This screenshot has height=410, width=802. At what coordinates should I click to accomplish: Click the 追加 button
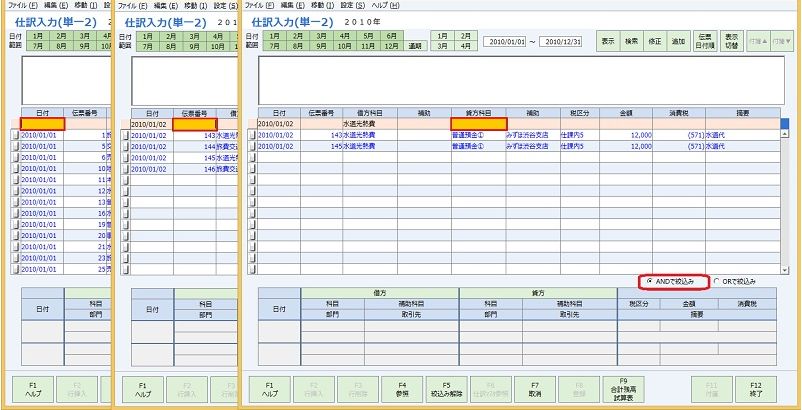[x=678, y=41]
